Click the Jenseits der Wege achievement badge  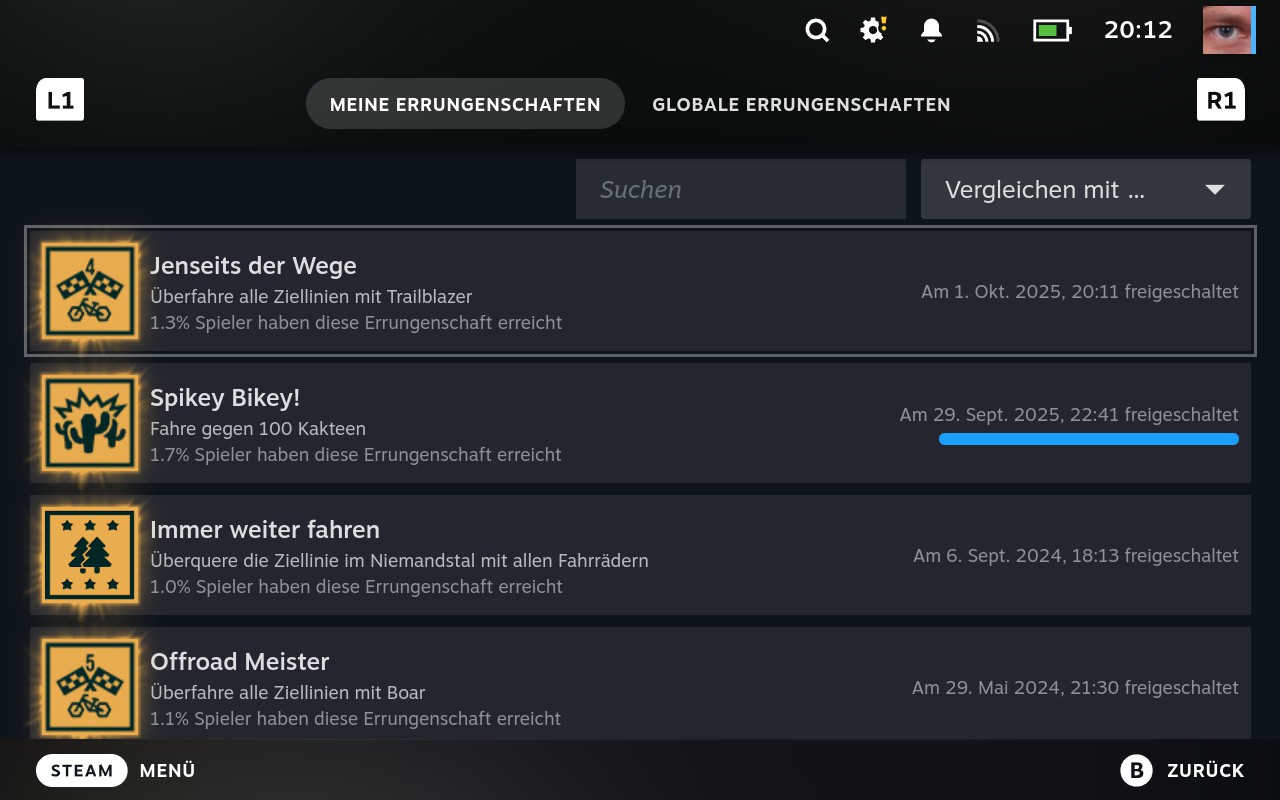90,291
